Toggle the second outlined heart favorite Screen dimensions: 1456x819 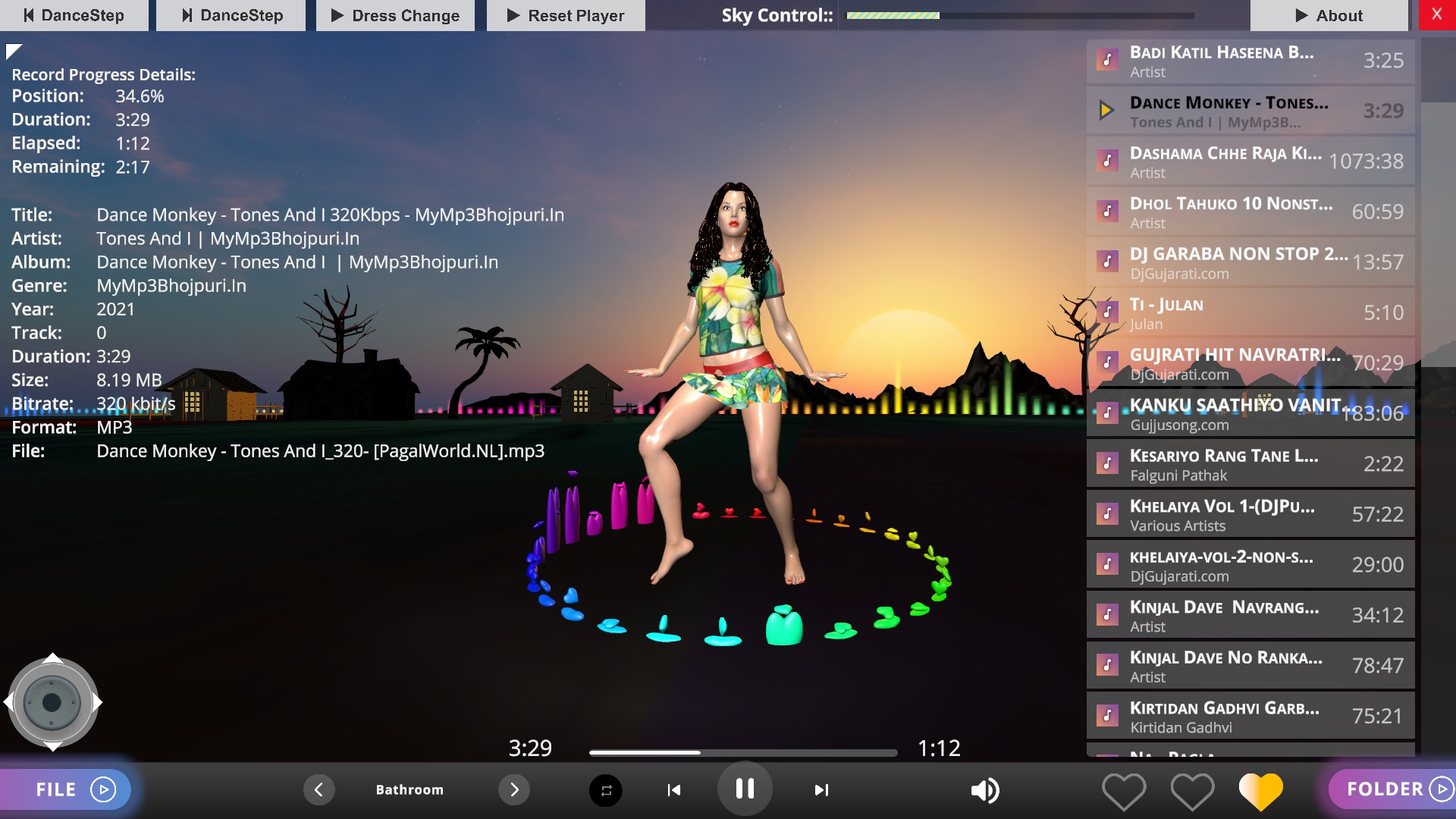click(1192, 791)
